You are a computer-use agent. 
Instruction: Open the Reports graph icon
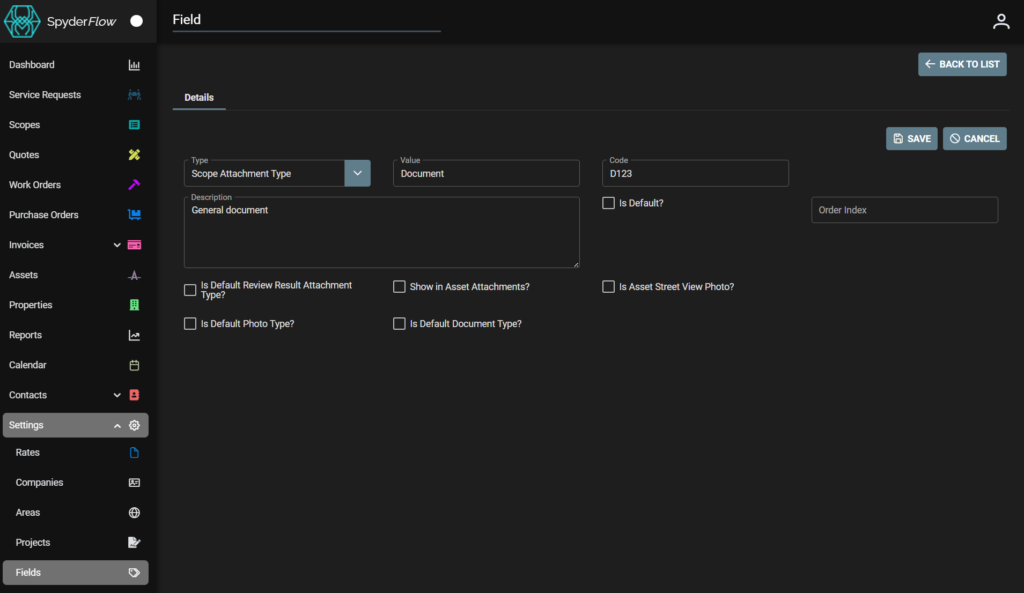[135, 334]
